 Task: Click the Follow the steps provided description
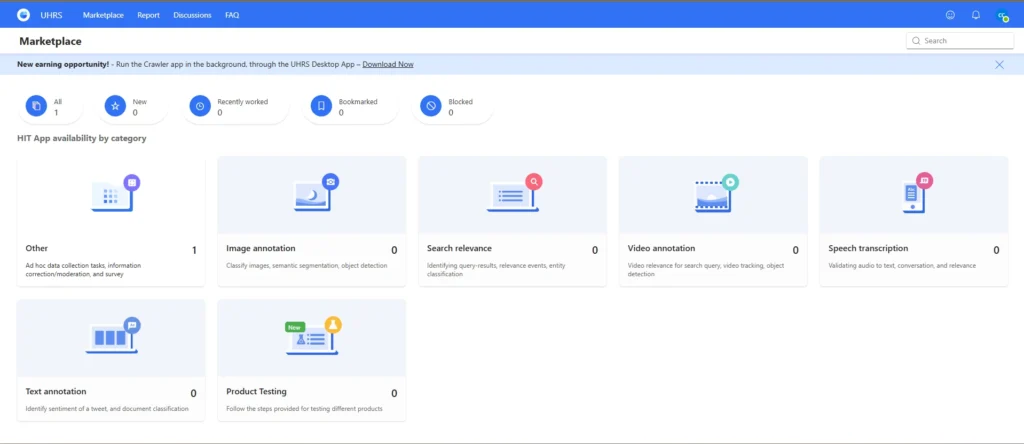pyautogui.click(x=304, y=409)
